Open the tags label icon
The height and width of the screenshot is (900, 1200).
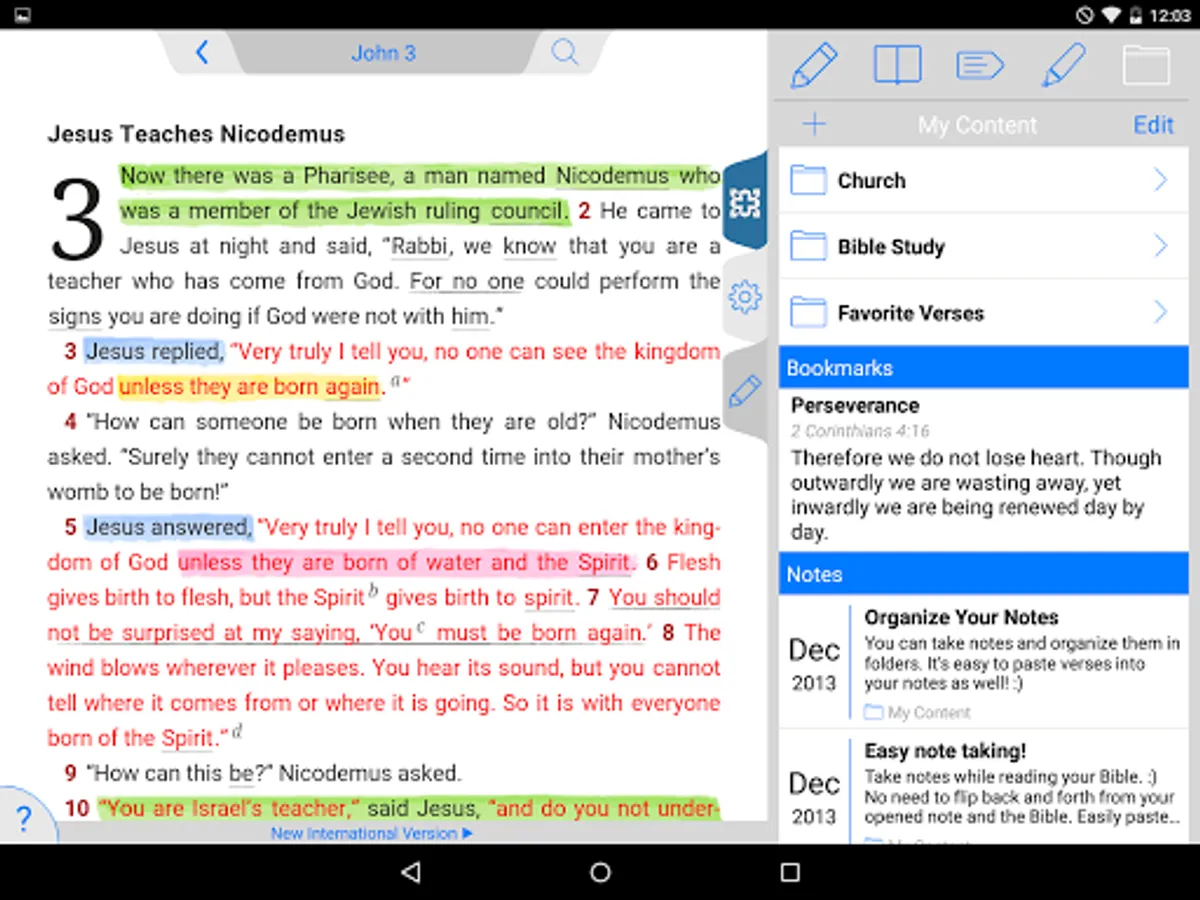click(x=980, y=66)
